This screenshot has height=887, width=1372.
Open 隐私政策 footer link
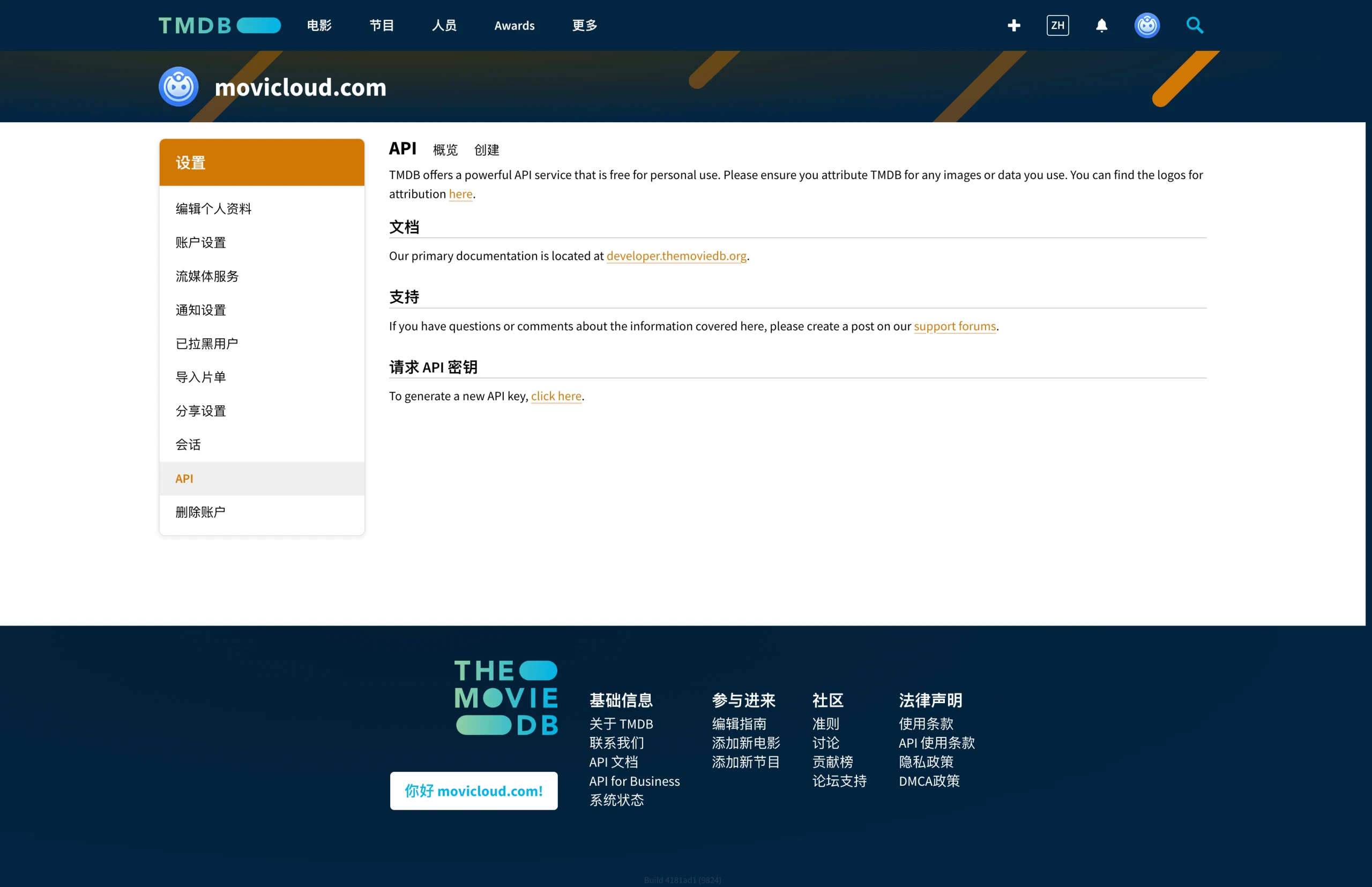point(926,762)
